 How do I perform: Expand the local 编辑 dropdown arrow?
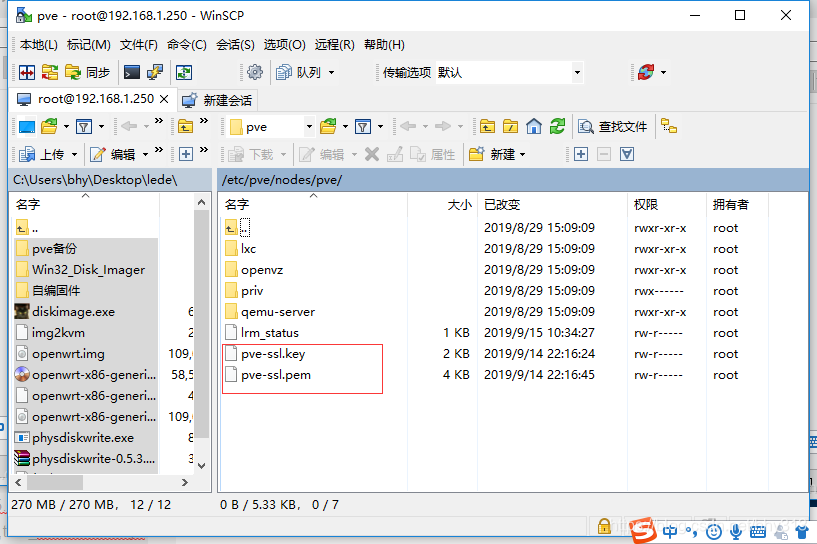click(x=145, y=155)
